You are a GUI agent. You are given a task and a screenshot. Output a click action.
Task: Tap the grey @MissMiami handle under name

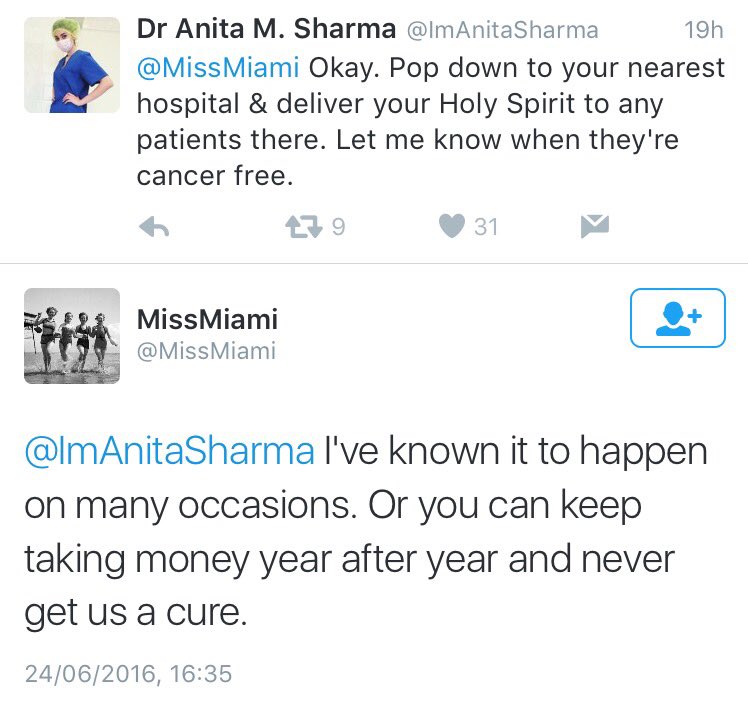[206, 351]
